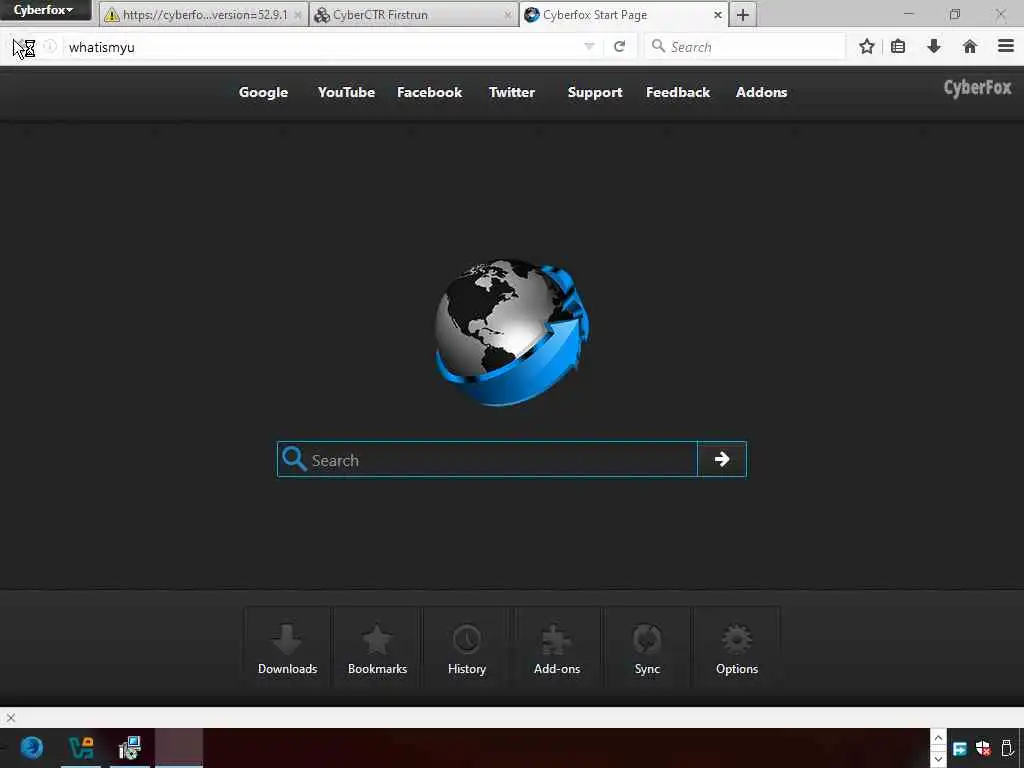Open the security shield tray icon
The width and height of the screenshot is (1024, 768).
(x=983, y=748)
